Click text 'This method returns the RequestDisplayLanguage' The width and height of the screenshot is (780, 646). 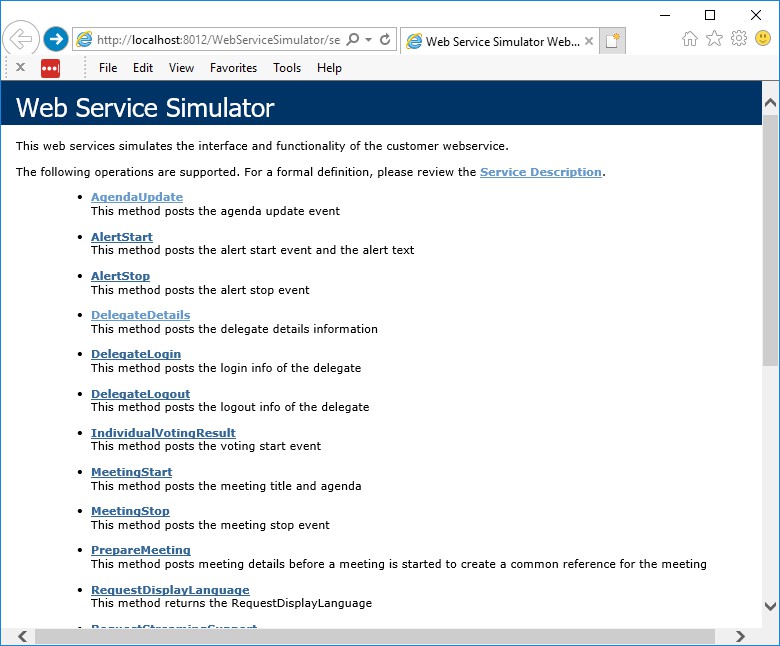point(231,603)
